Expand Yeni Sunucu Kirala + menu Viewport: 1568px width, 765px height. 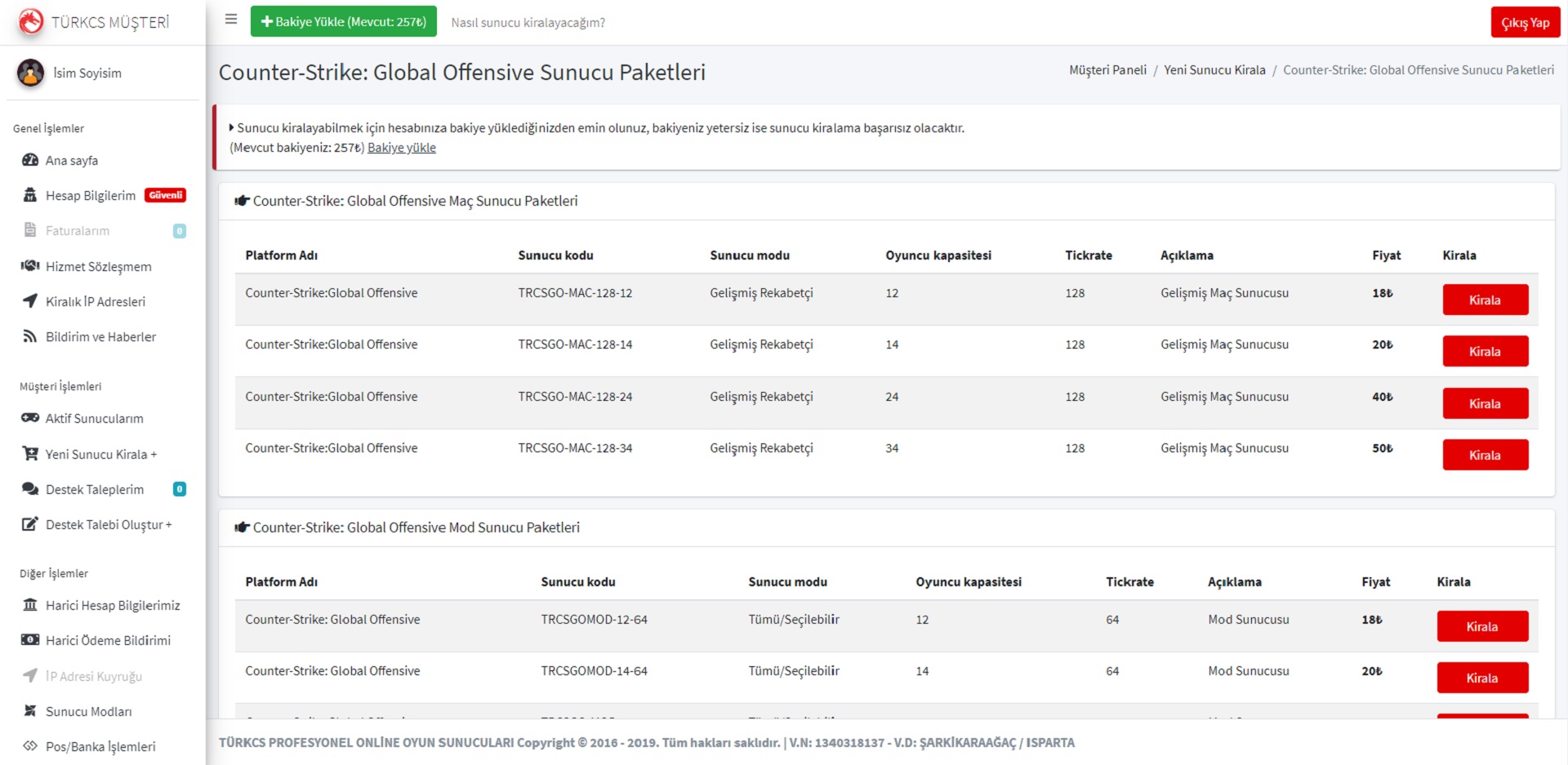pyautogui.click(x=100, y=454)
